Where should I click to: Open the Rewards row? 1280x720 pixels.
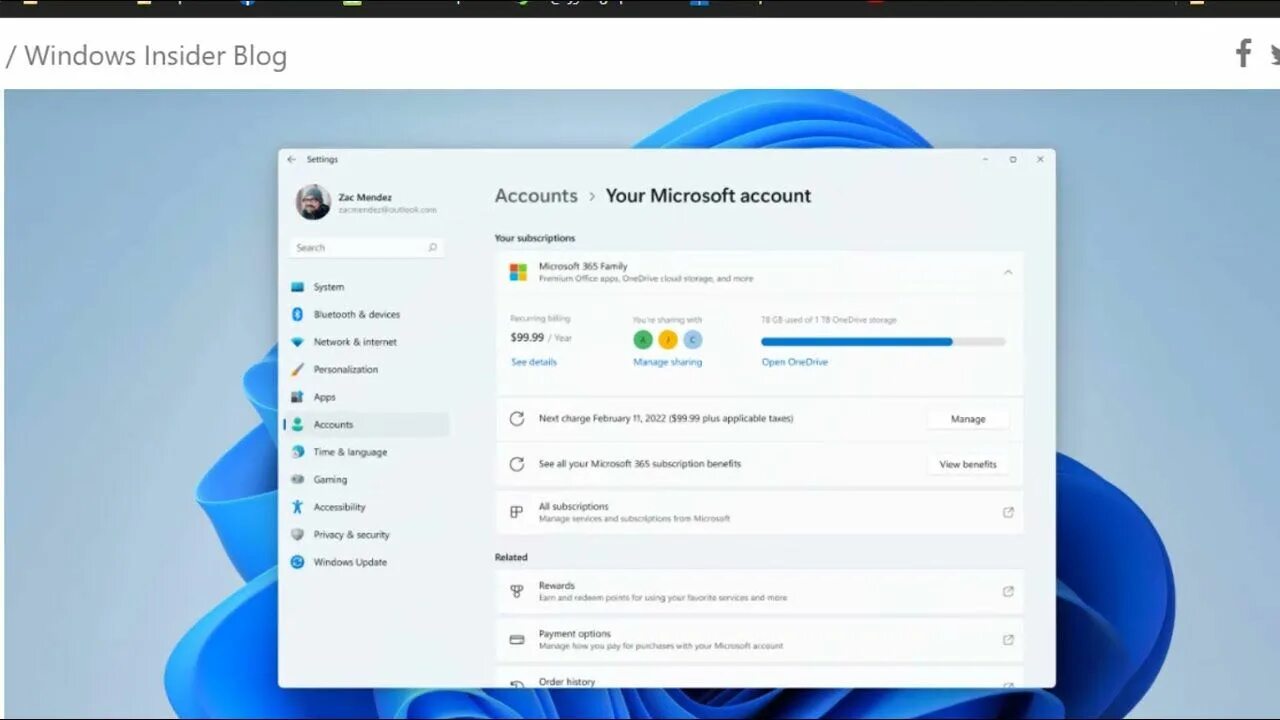point(759,591)
